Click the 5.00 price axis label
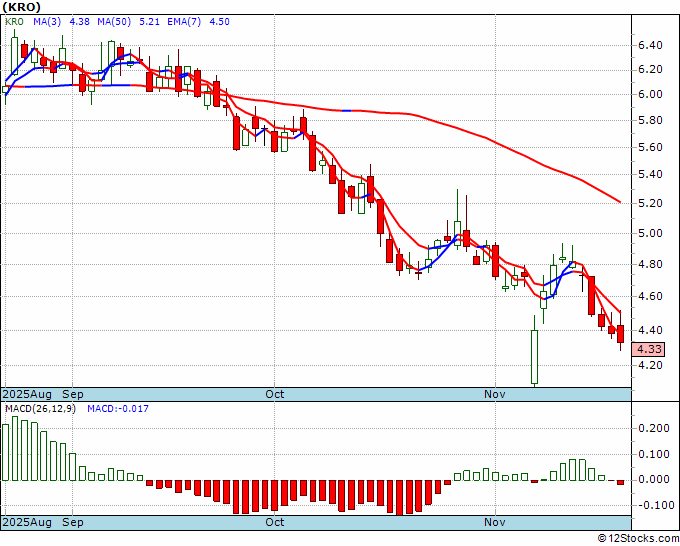Image resolution: width=680 pixels, height=546 pixels. [650, 233]
